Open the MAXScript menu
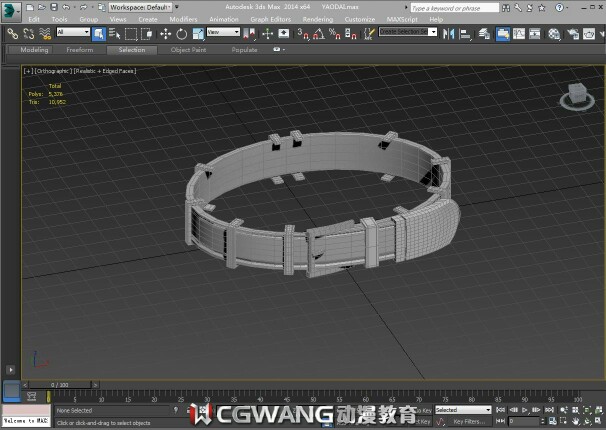The height and width of the screenshot is (430, 606). 402,19
